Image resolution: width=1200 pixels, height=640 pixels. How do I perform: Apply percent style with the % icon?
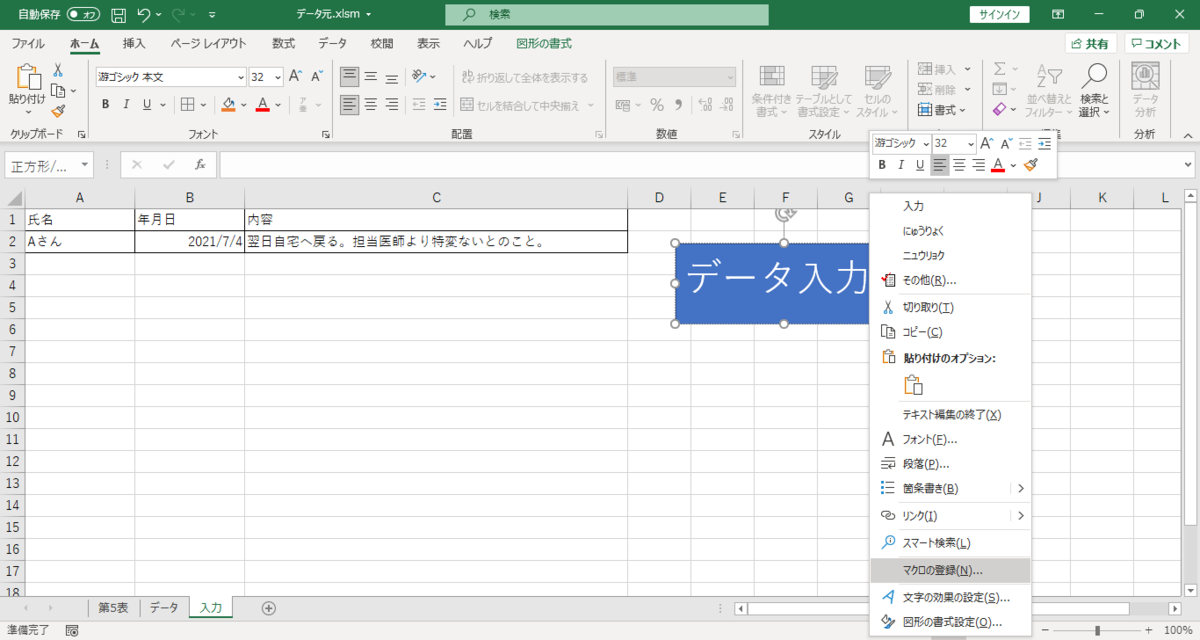pyautogui.click(x=656, y=104)
